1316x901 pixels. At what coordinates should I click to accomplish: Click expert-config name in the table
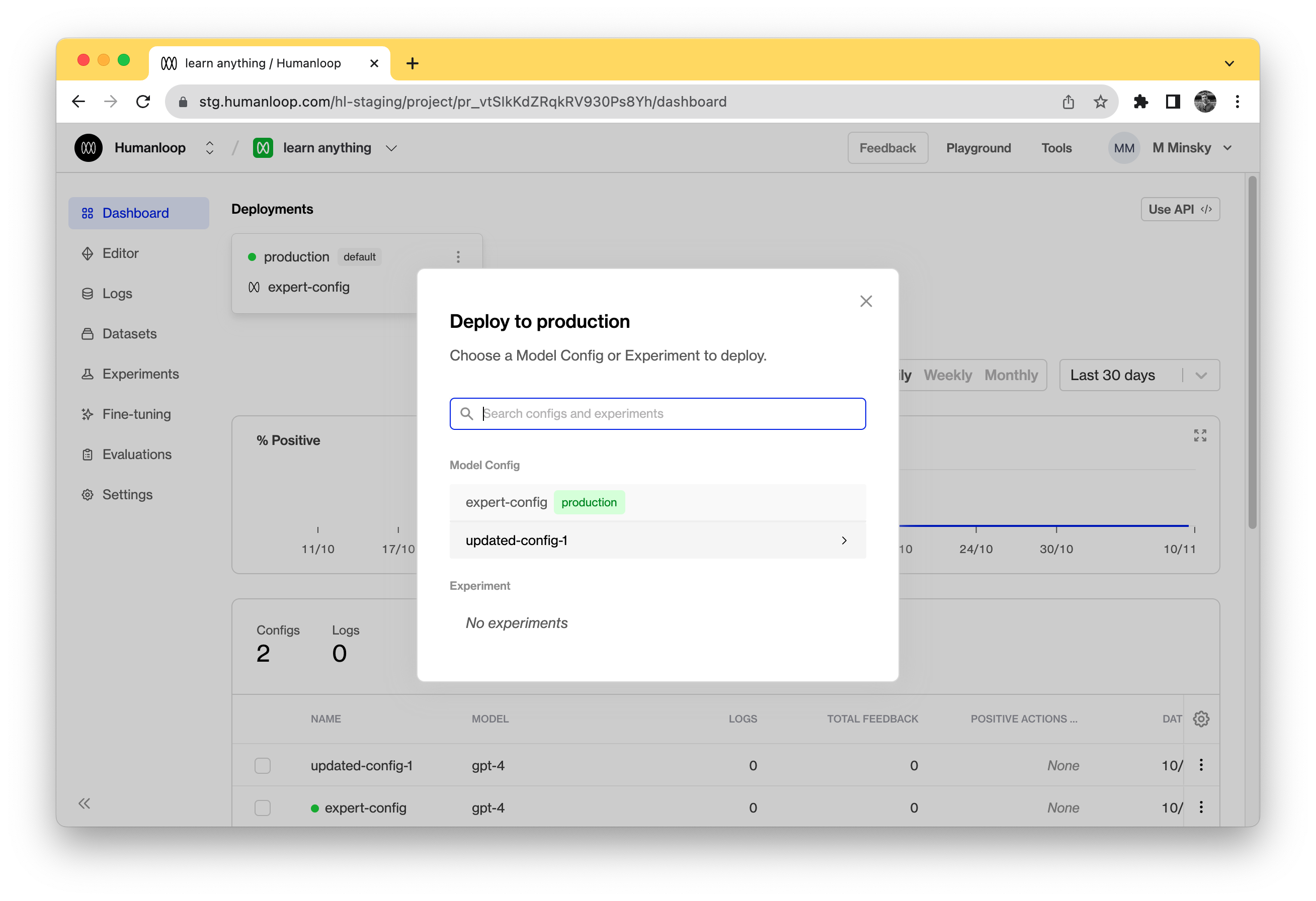[x=365, y=807]
